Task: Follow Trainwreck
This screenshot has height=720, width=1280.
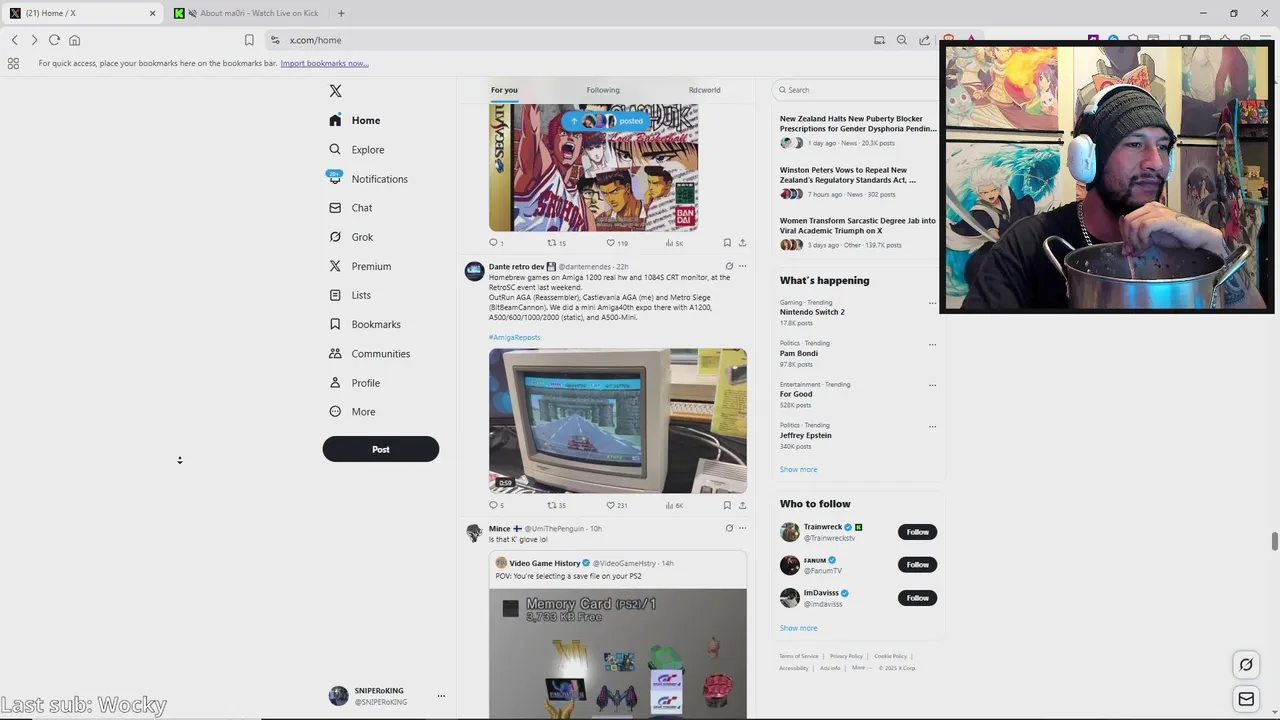Action: pyautogui.click(x=917, y=532)
